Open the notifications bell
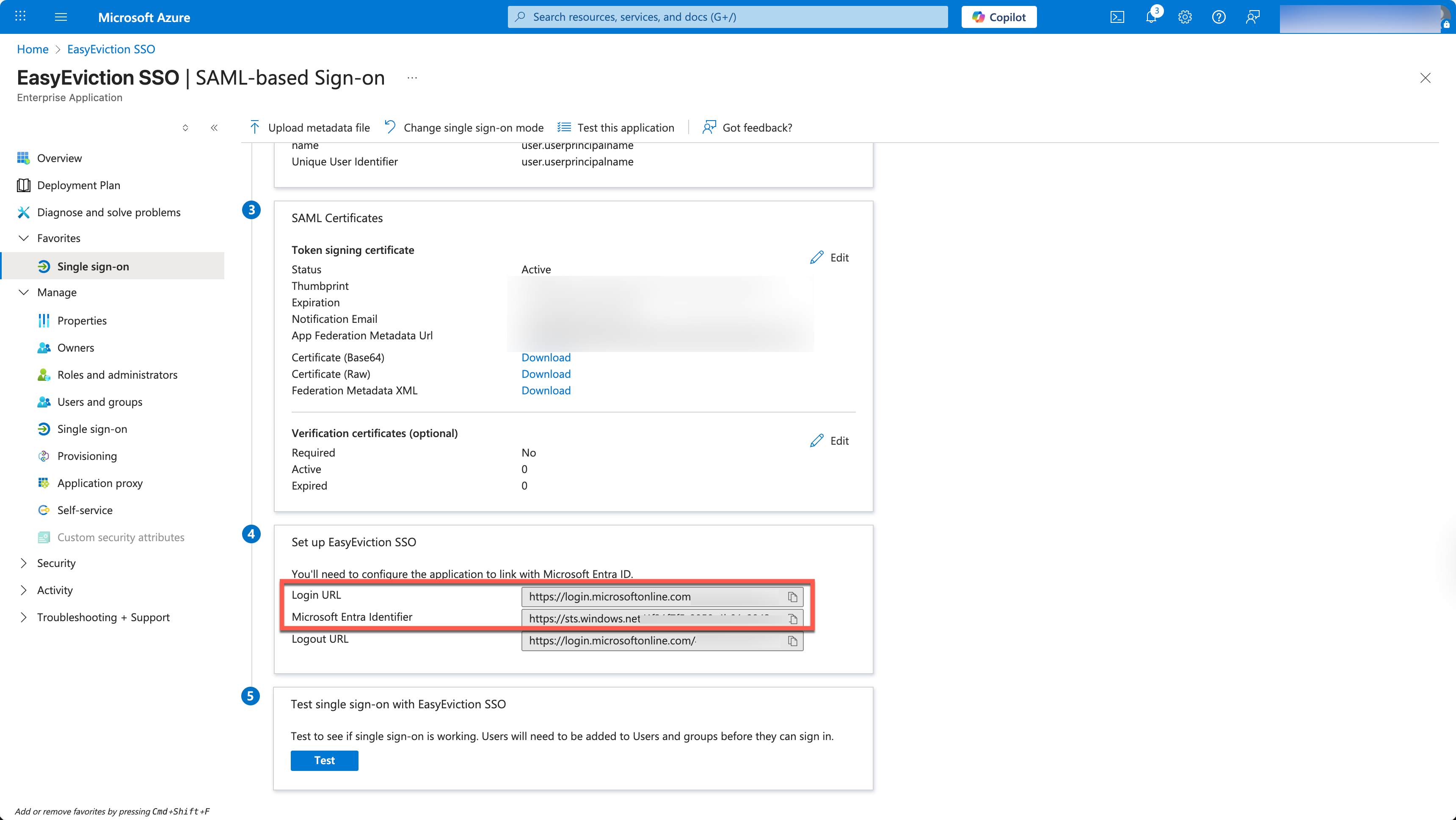This screenshot has height=820, width=1456. 1151,17
